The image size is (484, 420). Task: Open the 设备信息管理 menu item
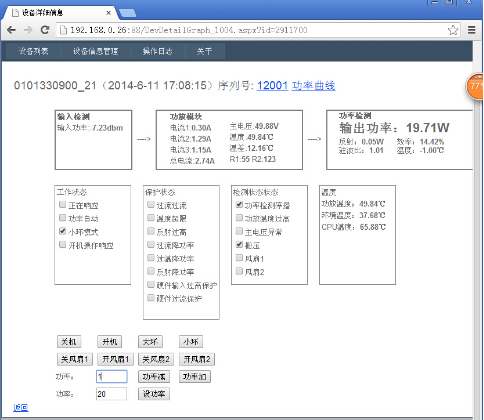pyautogui.click(x=95, y=51)
